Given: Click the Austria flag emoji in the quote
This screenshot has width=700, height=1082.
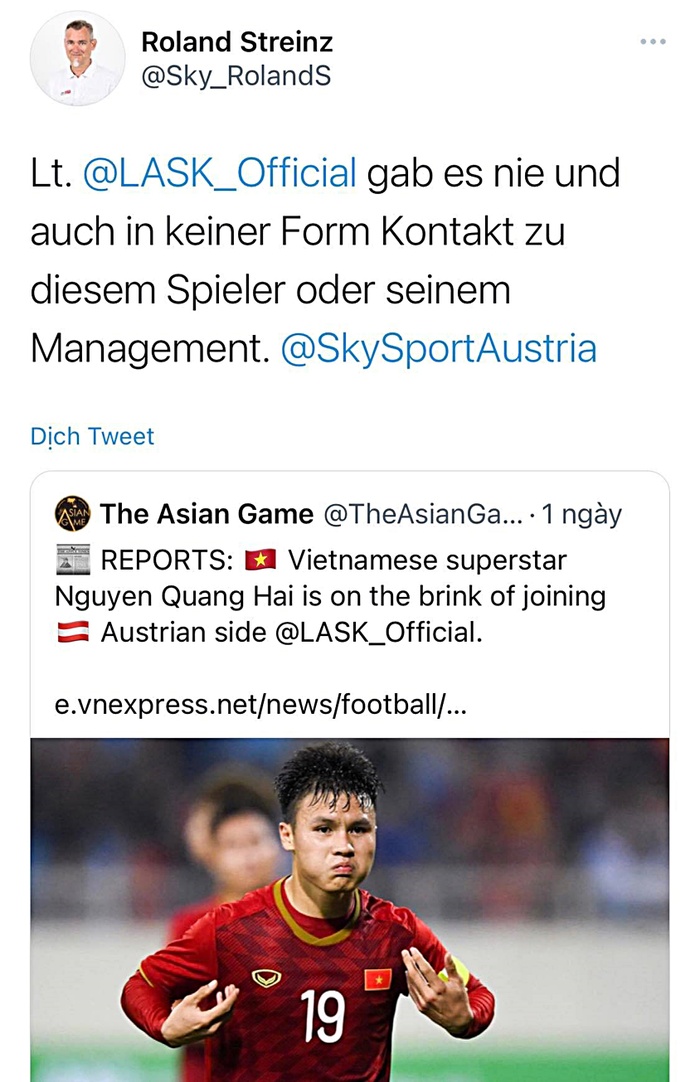Looking at the screenshot, I should [x=73, y=632].
